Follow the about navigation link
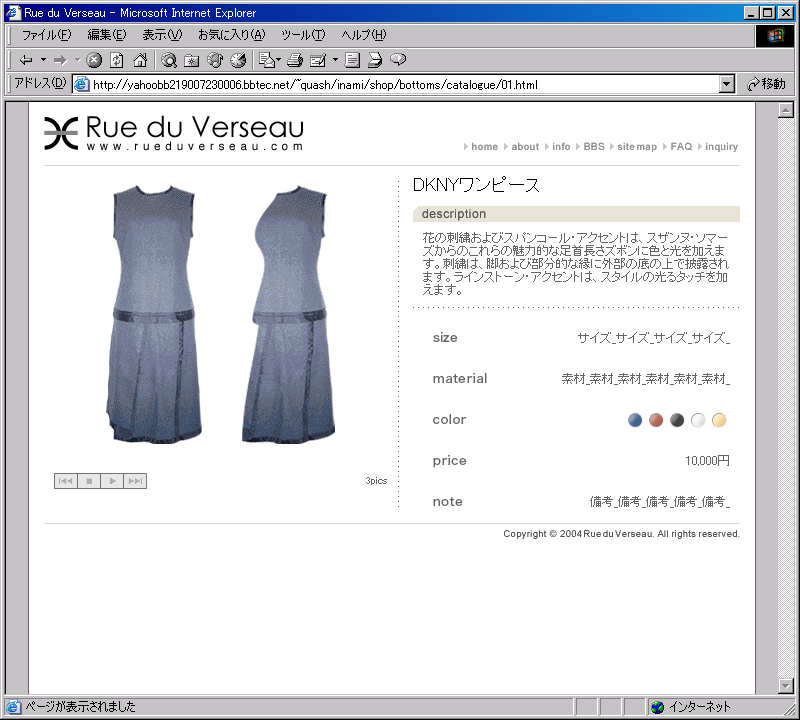800x720 pixels. [525, 146]
